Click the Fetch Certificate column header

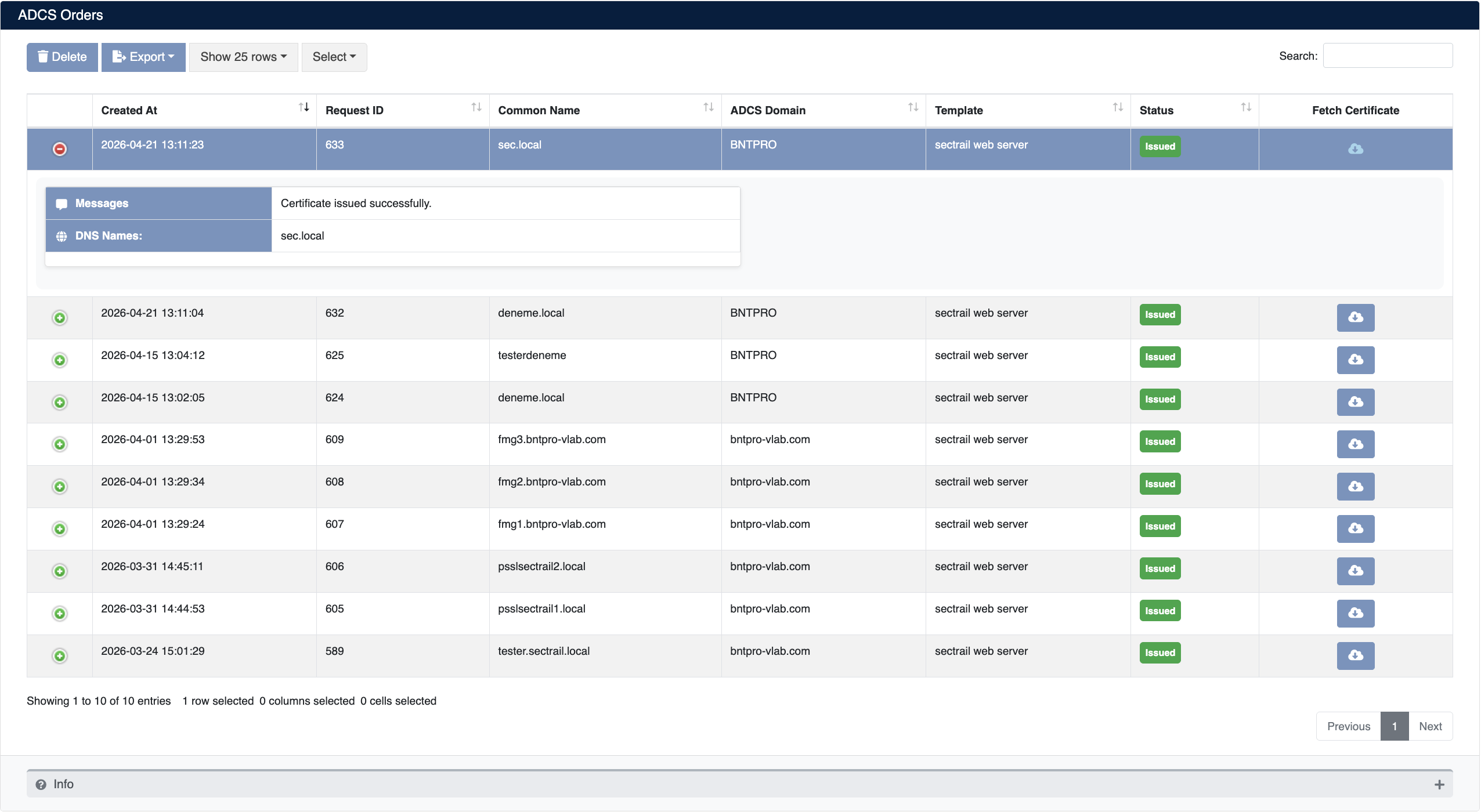[1355, 110]
